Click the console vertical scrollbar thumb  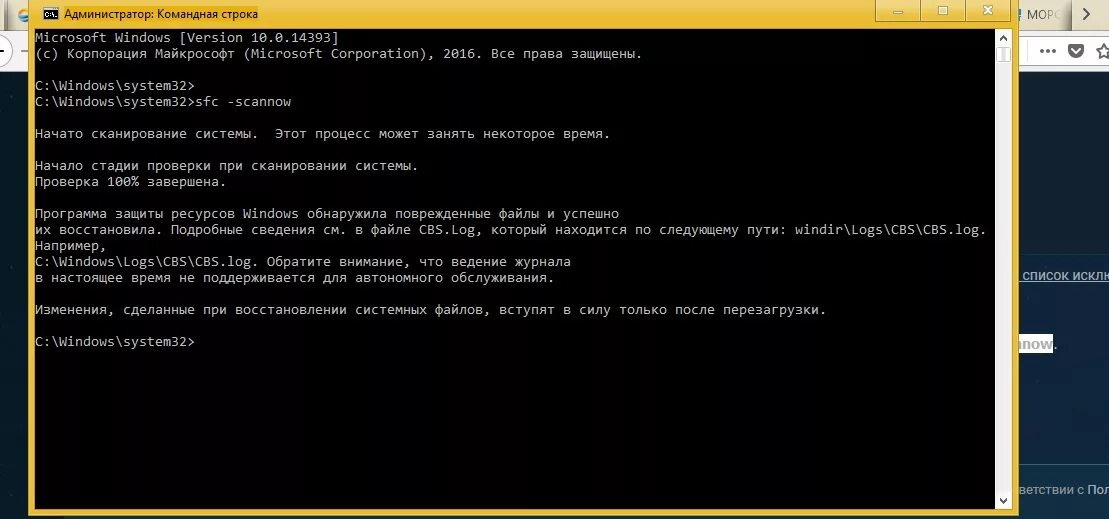coord(1003,54)
